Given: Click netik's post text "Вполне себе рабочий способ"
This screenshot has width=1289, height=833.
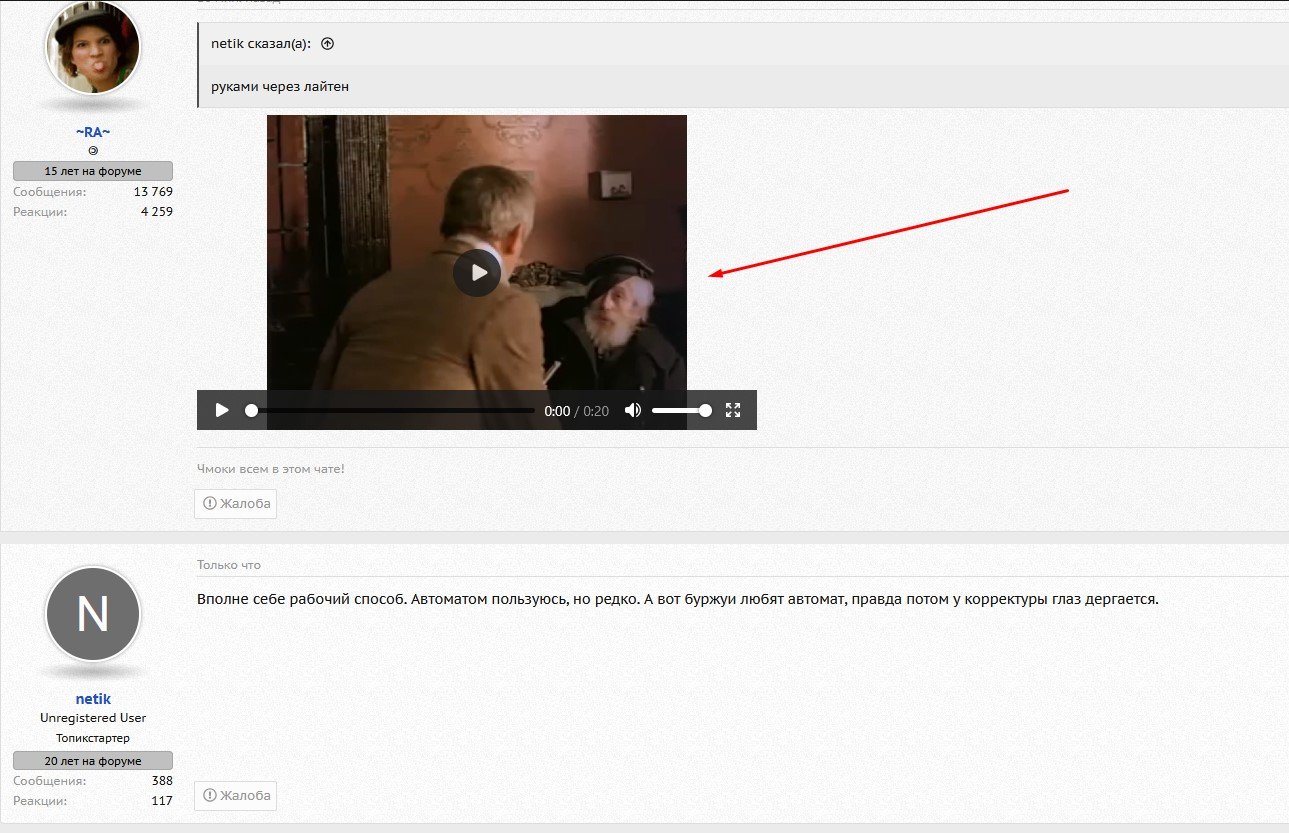Looking at the screenshot, I should (301, 600).
